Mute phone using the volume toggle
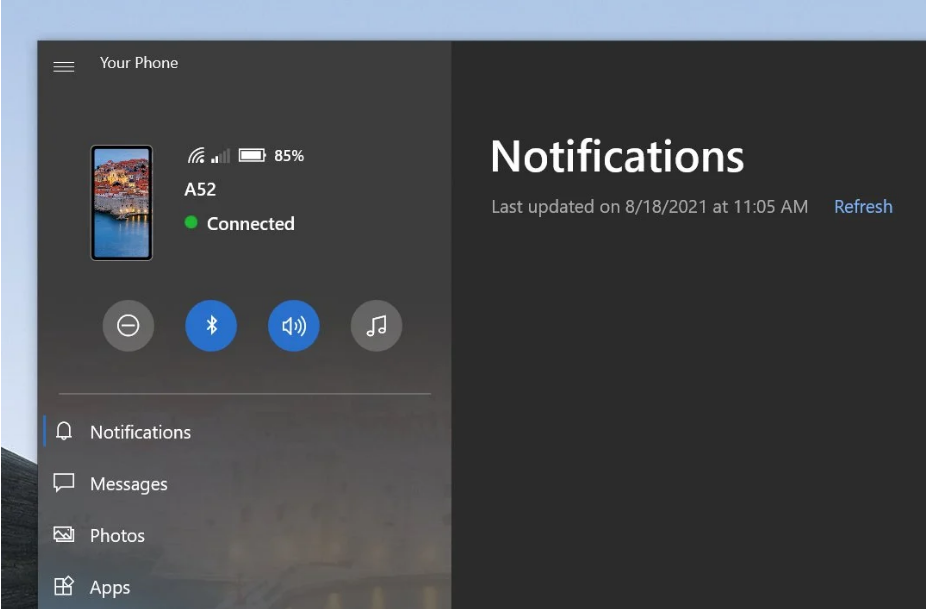 294,326
